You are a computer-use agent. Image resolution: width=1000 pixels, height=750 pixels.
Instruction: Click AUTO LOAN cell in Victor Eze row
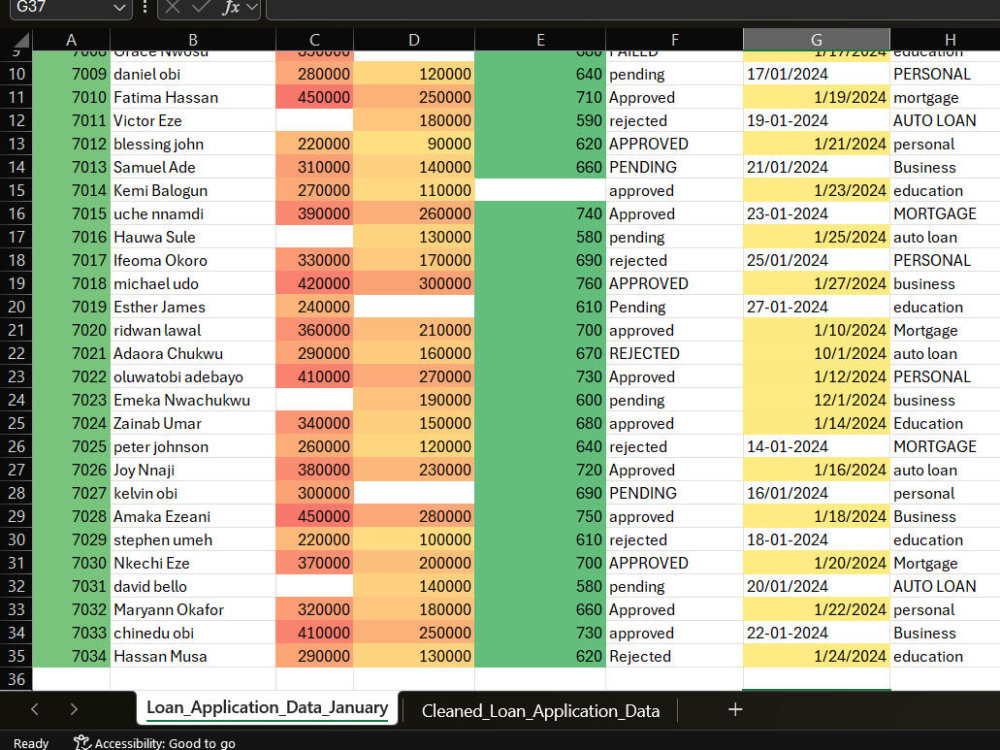pos(945,121)
